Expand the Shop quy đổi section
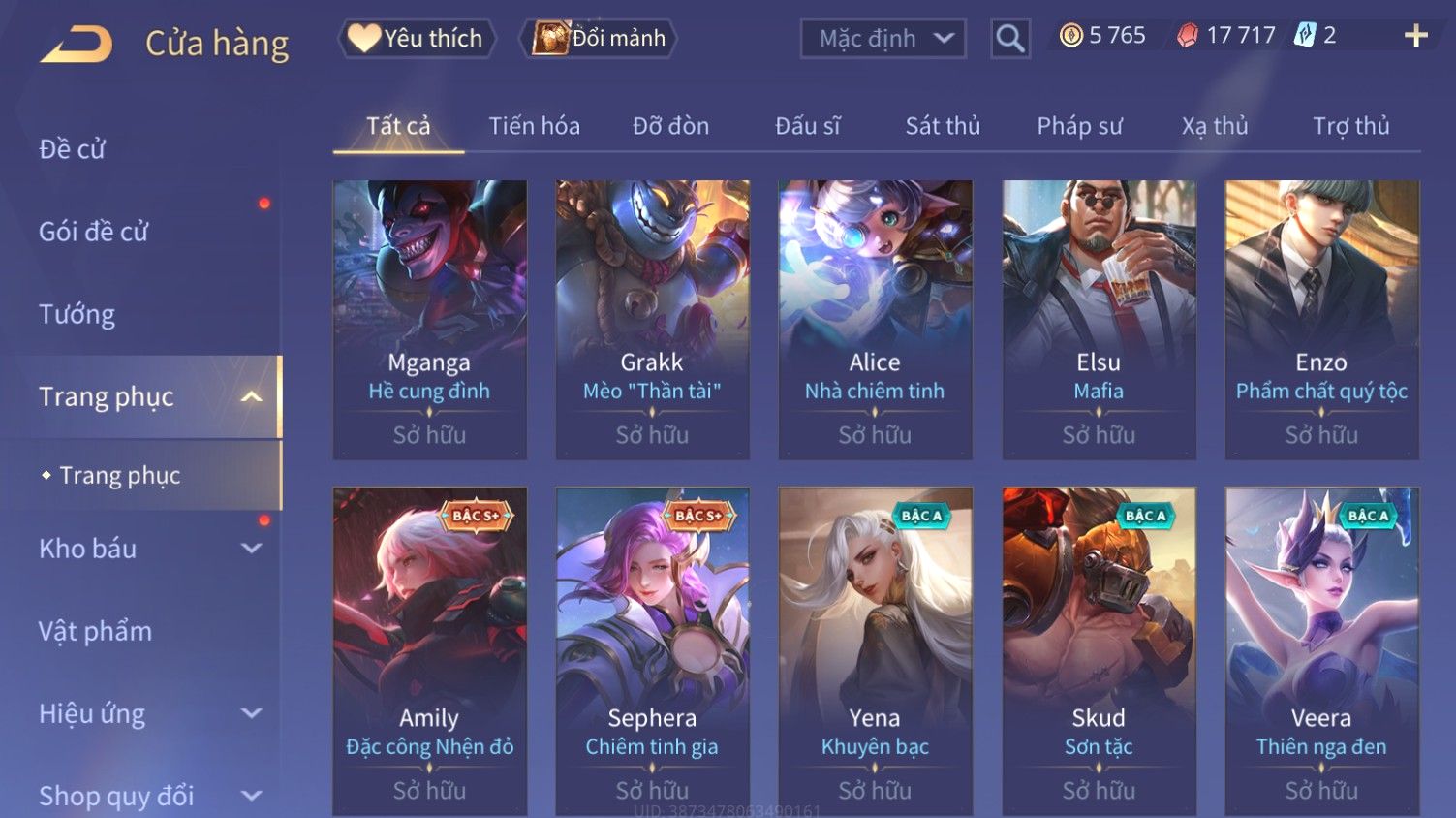The image size is (1456, 818). (251, 796)
